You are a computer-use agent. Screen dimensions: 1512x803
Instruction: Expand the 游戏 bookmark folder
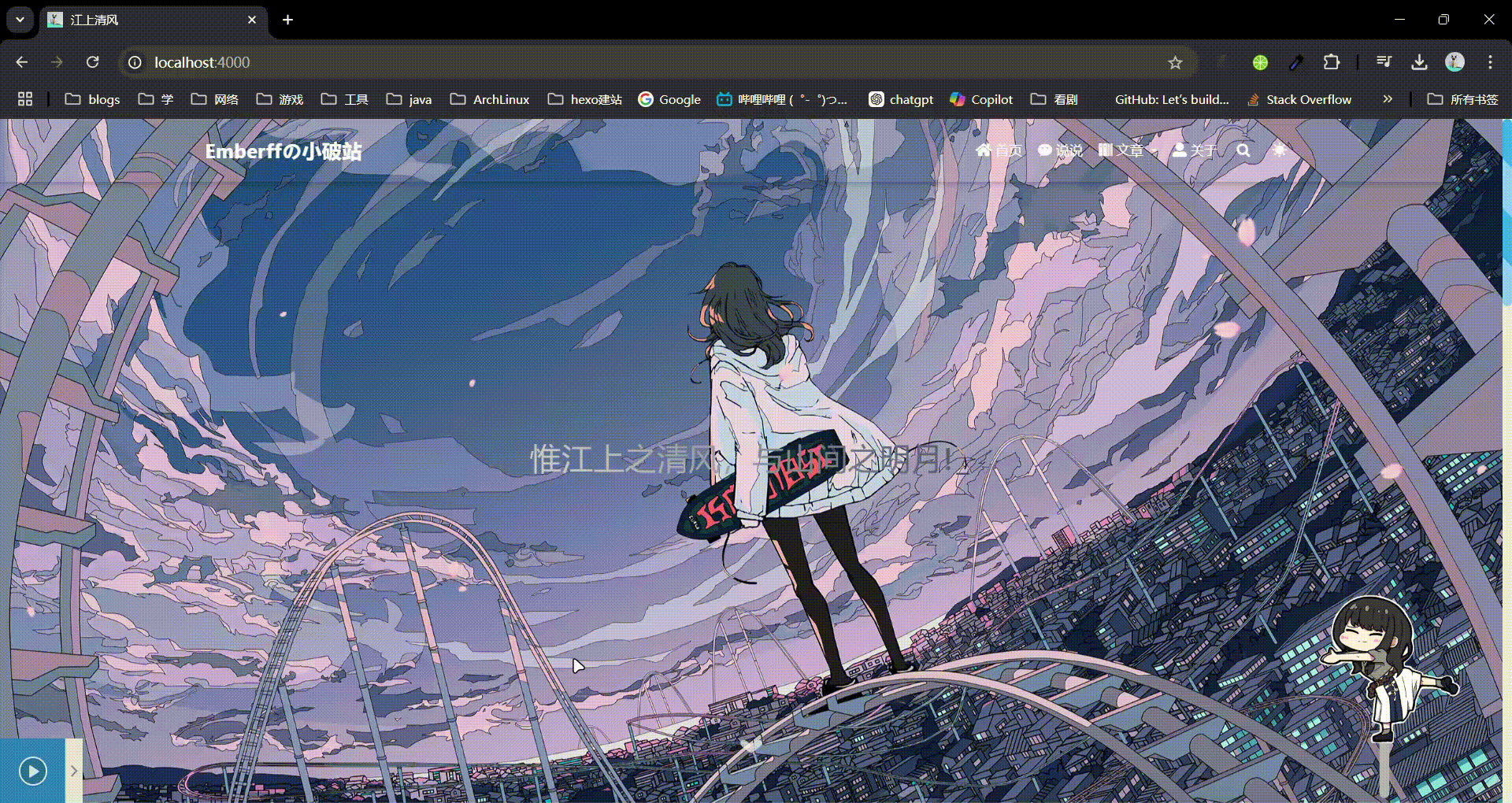pos(280,99)
